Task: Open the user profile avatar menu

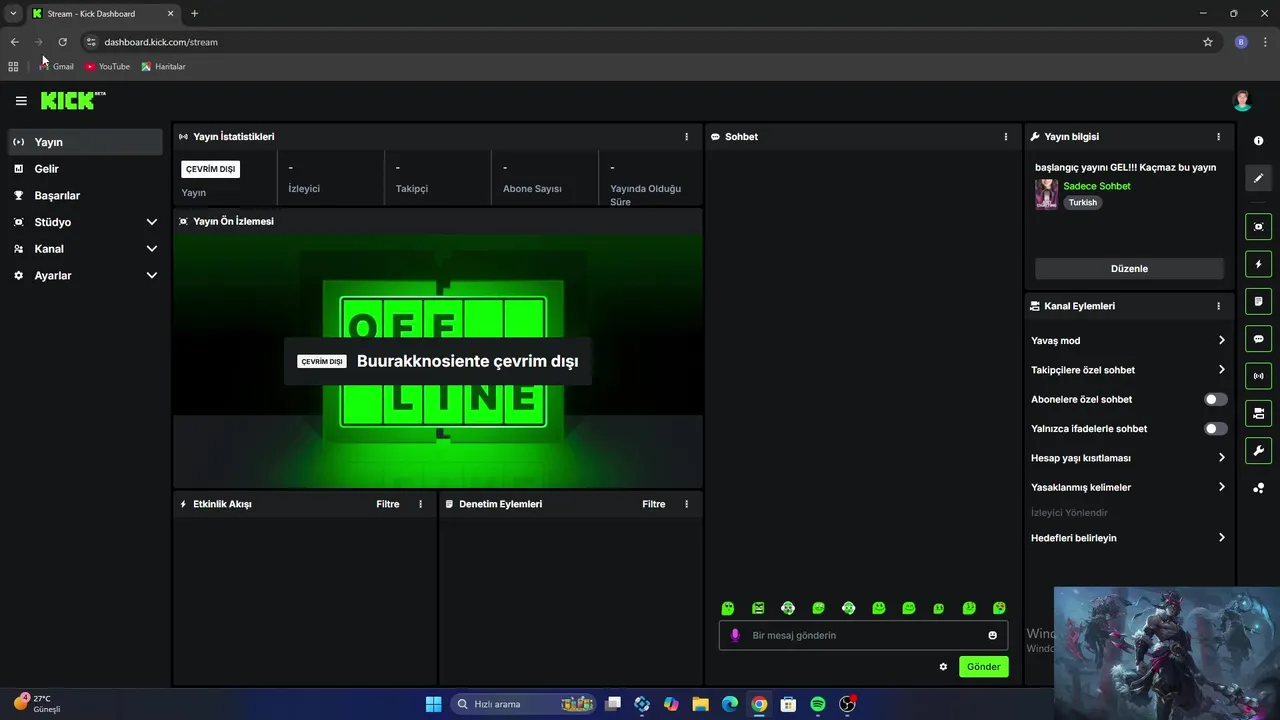Action: (x=1242, y=100)
